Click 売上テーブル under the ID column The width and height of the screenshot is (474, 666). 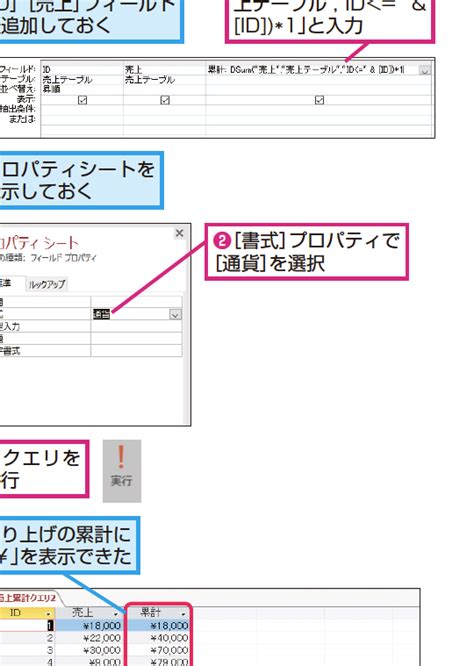(x=82, y=79)
